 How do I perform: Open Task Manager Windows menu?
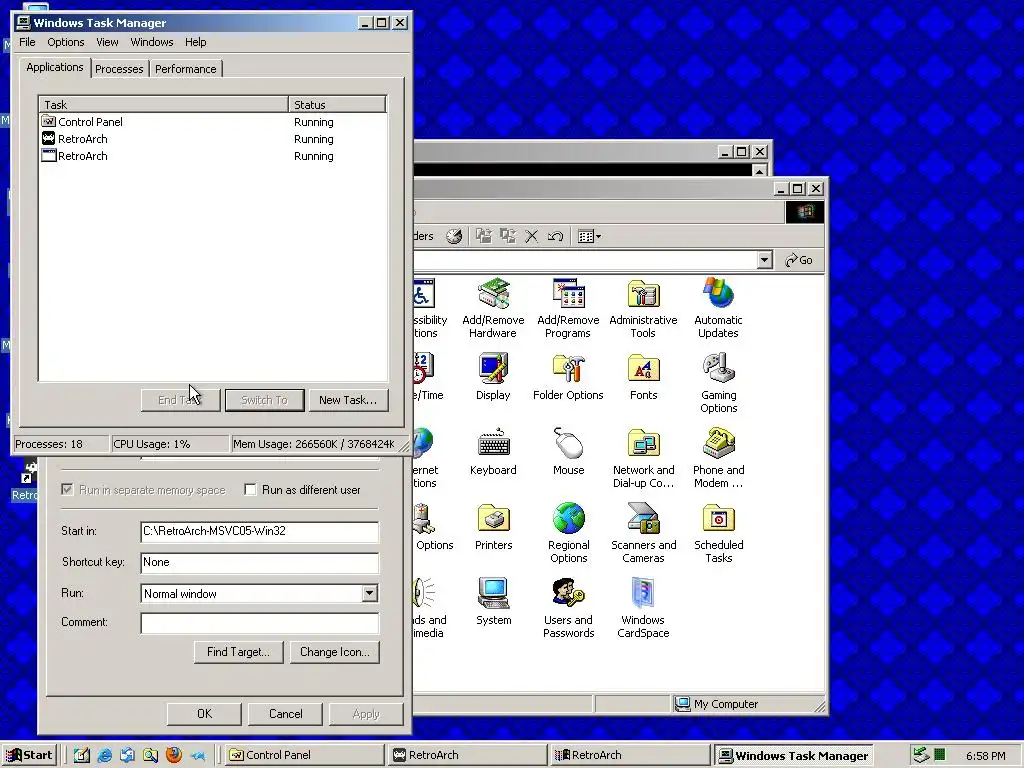(x=152, y=42)
